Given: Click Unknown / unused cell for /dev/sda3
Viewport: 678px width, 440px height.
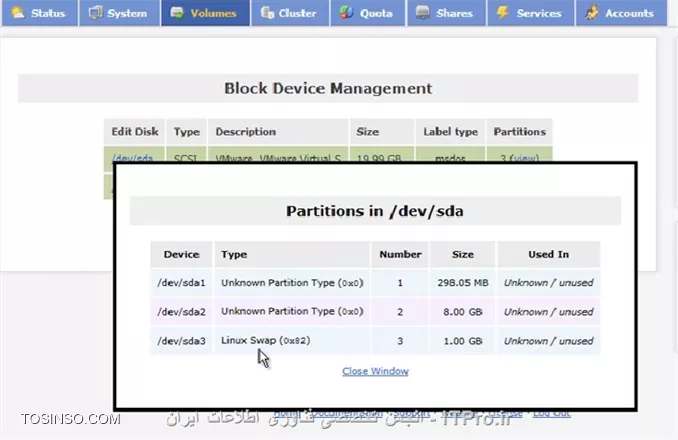Looking at the screenshot, I should pyautogui.click(x=548, y=341).
